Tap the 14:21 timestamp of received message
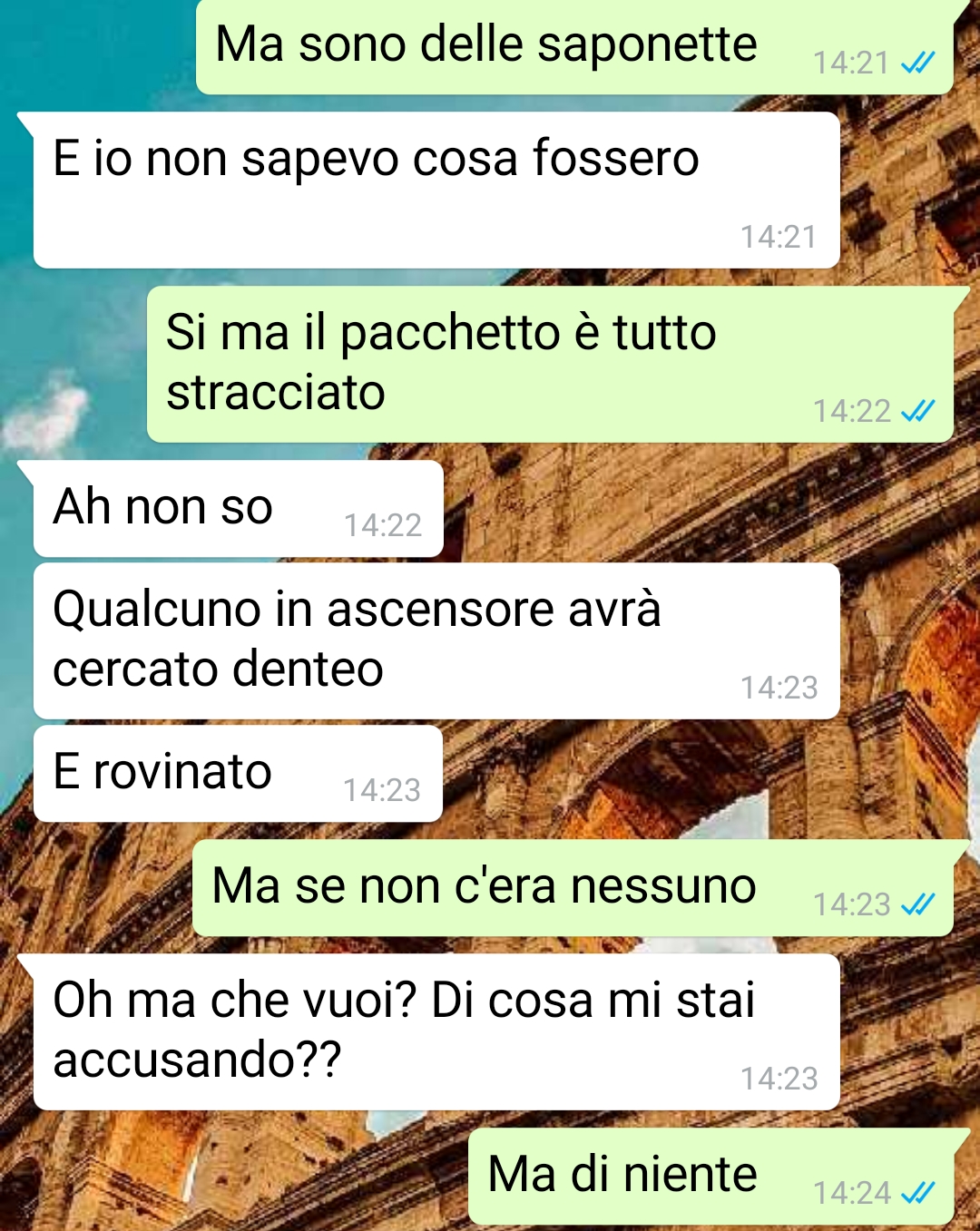 [x=779, y=237]
